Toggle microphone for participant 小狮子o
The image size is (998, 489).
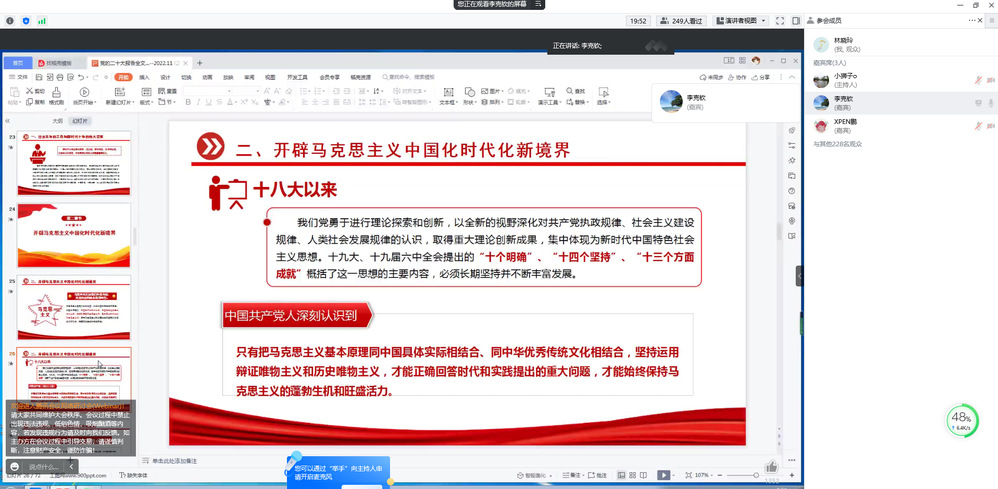(x=979, y=78)
